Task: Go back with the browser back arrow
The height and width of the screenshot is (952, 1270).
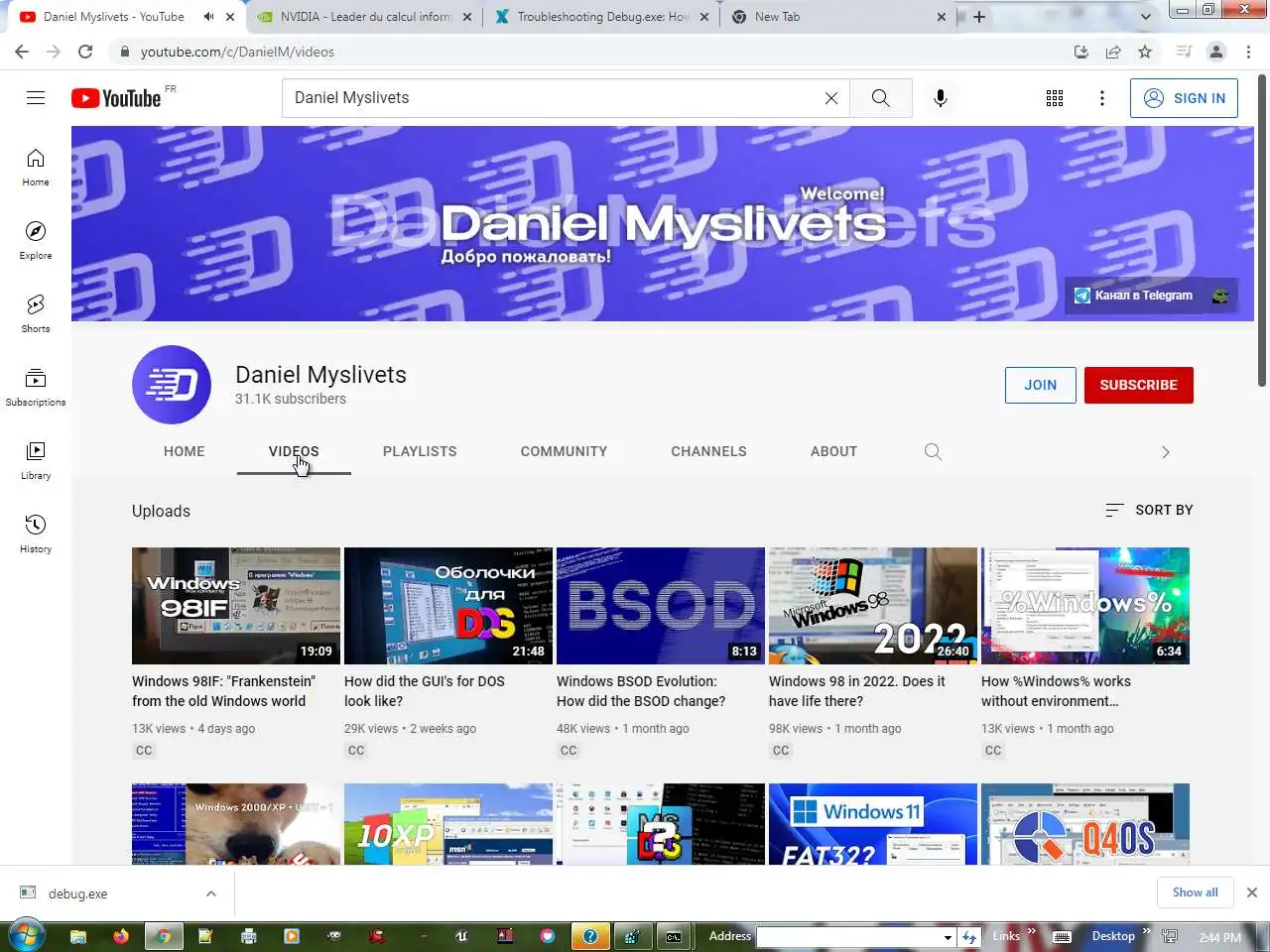Action: (22, 52)
